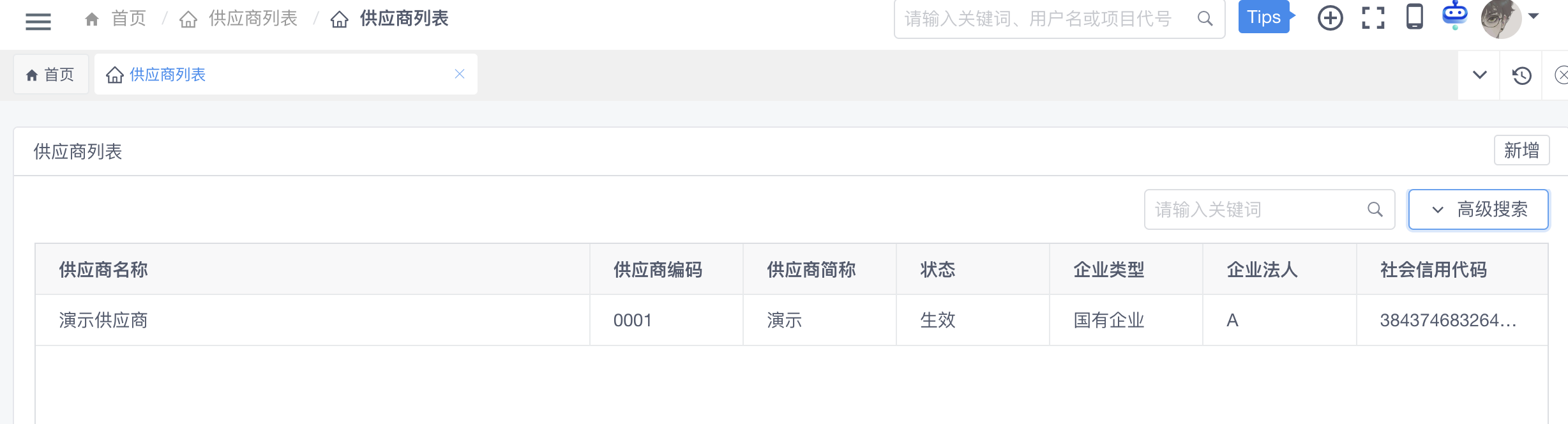Switch to the 首页 tab

[51, 75]
